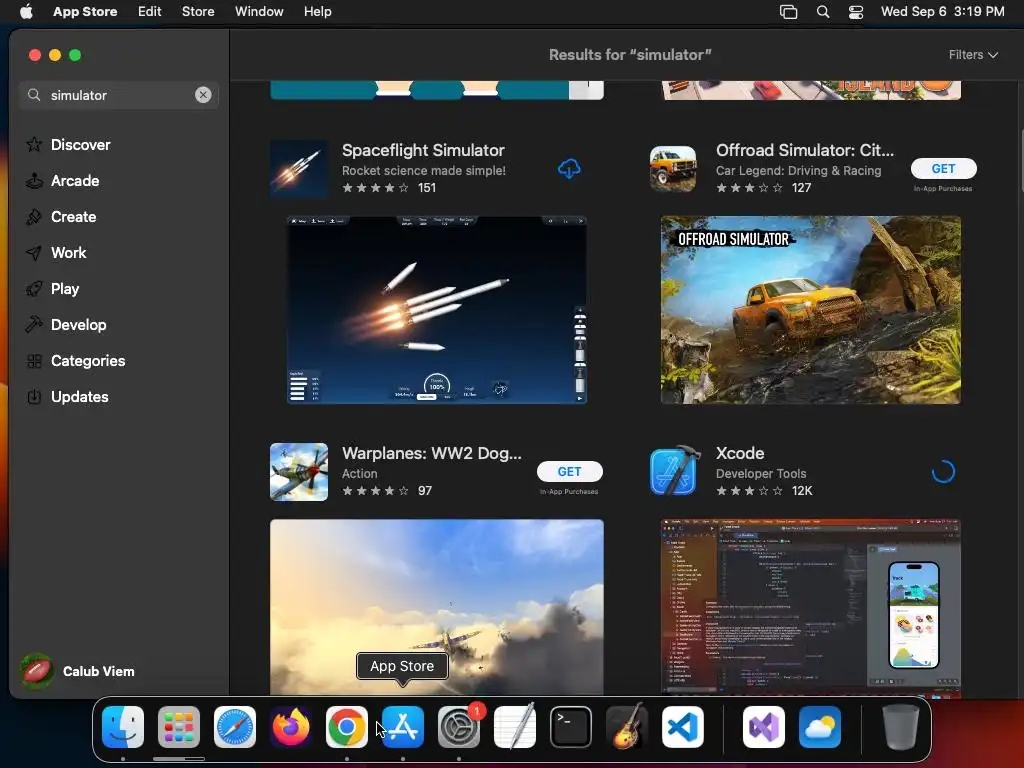Open the Help menu
The width and height of the screenshot is (1024, 768).
tap(317, 11)
